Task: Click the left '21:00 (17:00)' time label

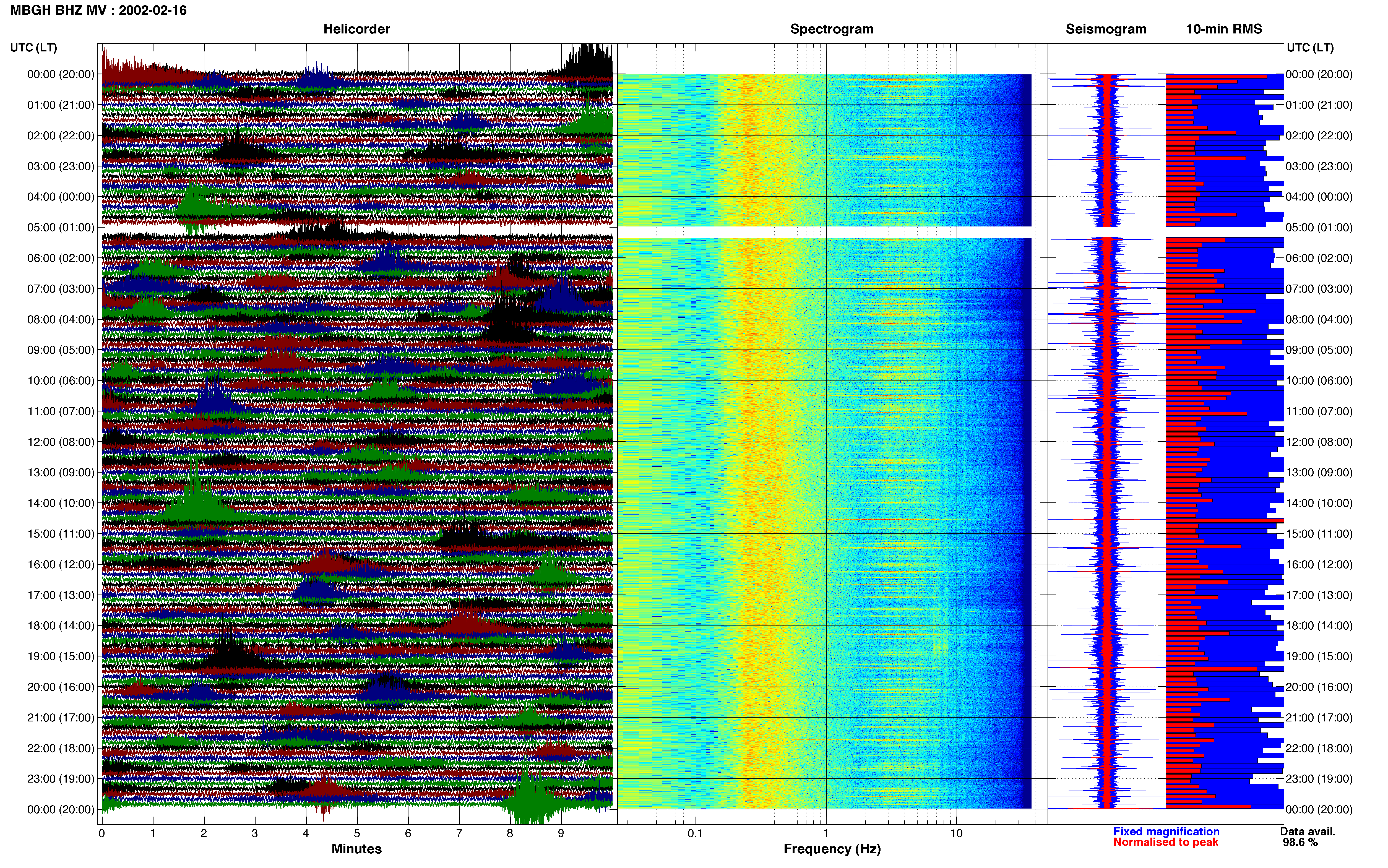Action: tap(61, 717)
